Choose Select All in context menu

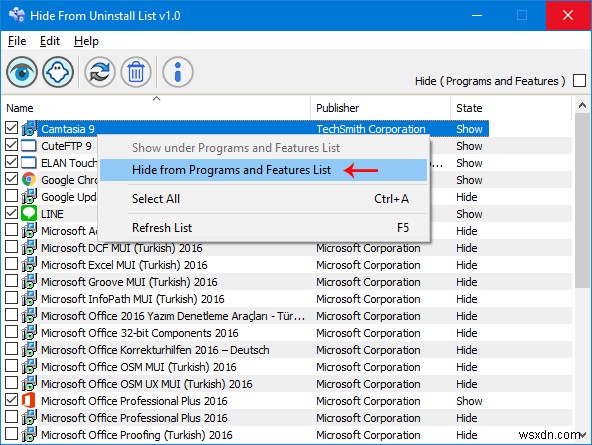pos(264,199)
